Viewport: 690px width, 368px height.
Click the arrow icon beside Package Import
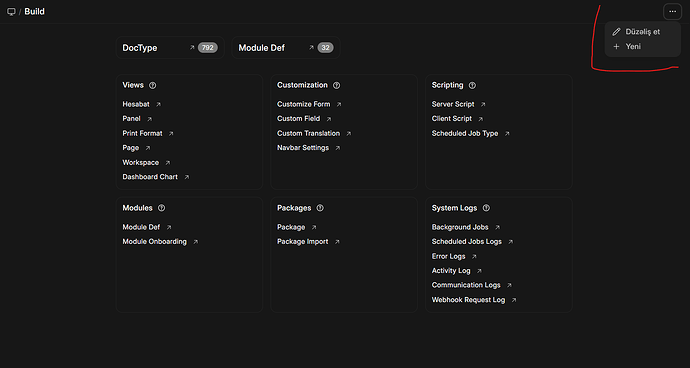coord(337,242)
